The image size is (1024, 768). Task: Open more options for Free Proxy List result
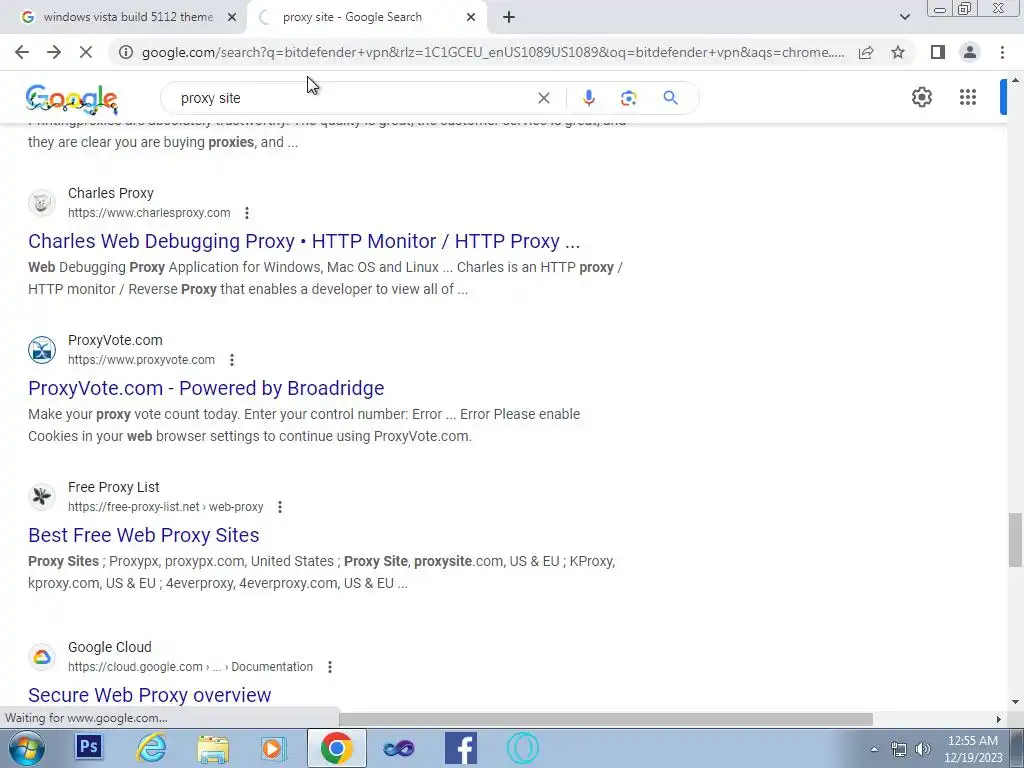click(x=280, y=507)
